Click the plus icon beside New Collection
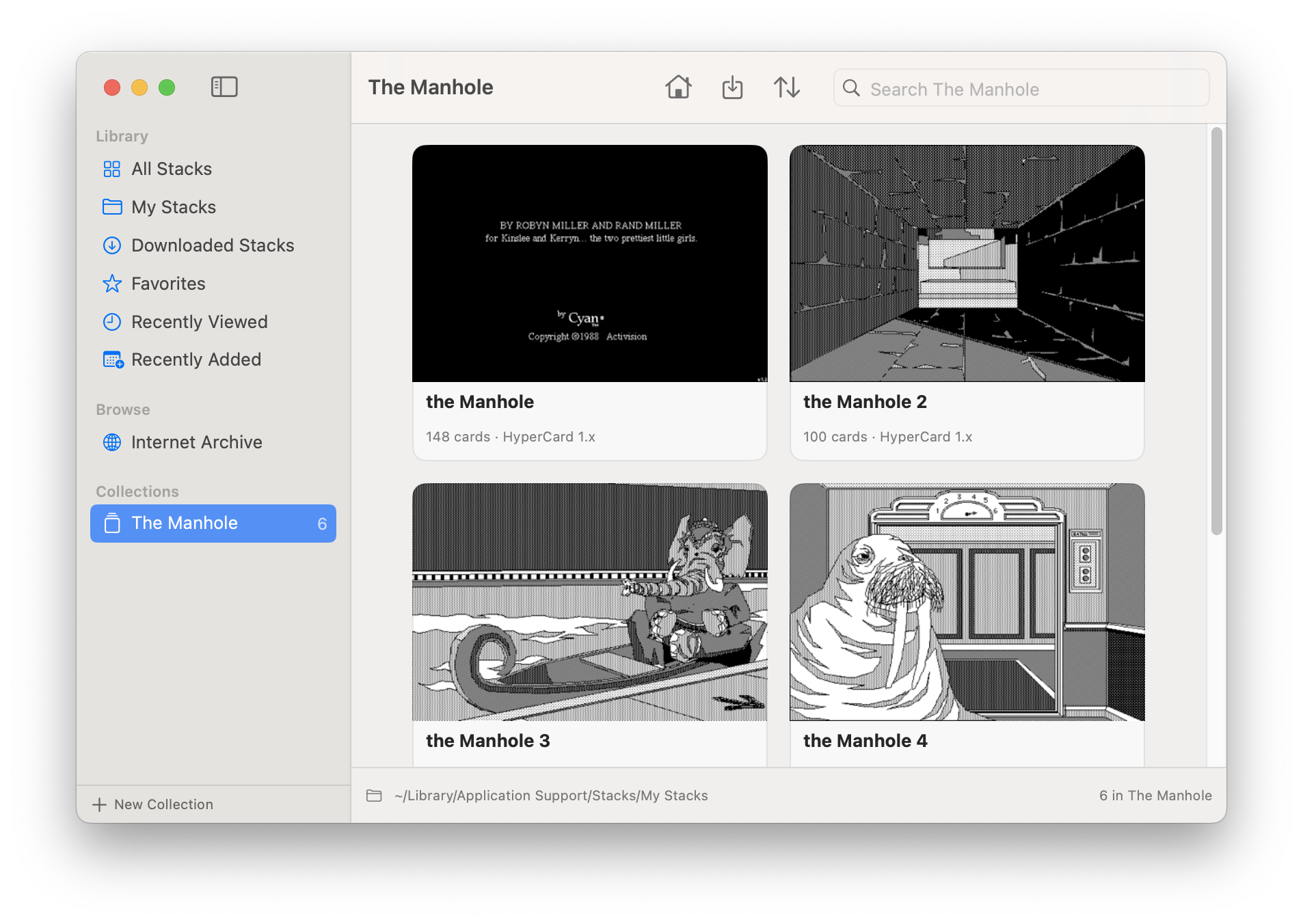Image resolution: width=1303 pixels, height=924 pixels. coord(100,804)
